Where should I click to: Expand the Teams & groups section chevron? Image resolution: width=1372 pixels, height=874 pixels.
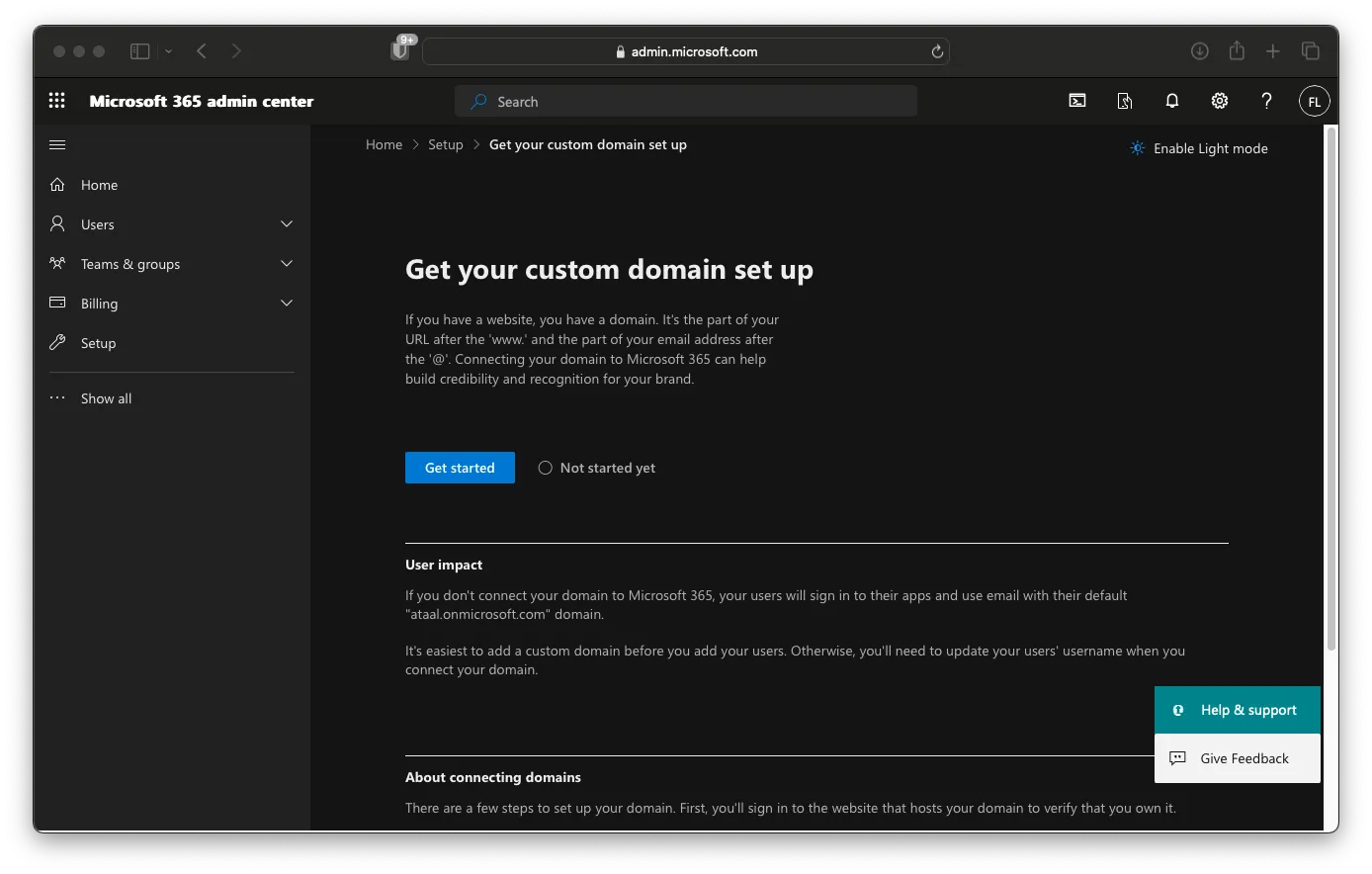[287, 264]
